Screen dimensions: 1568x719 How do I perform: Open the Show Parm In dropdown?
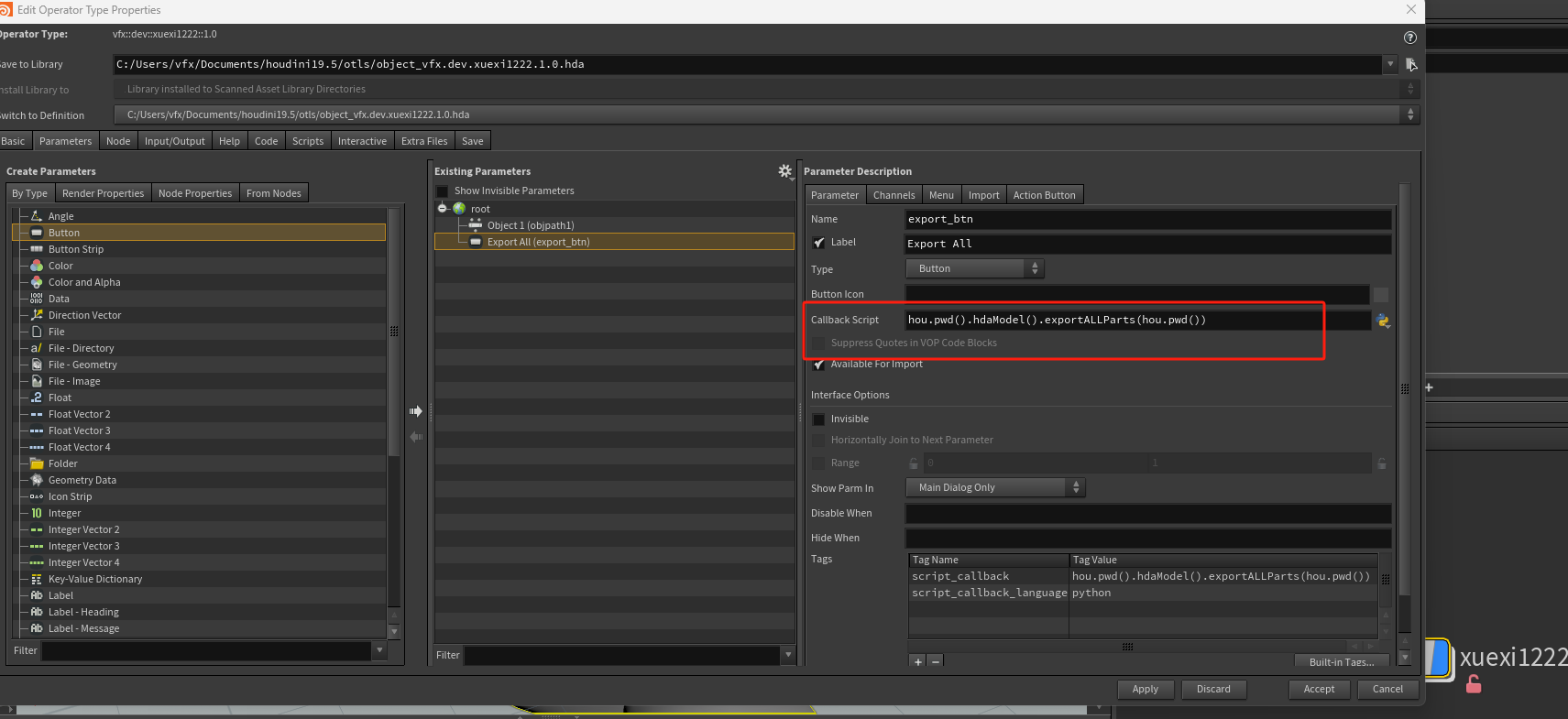coord(995,487)
